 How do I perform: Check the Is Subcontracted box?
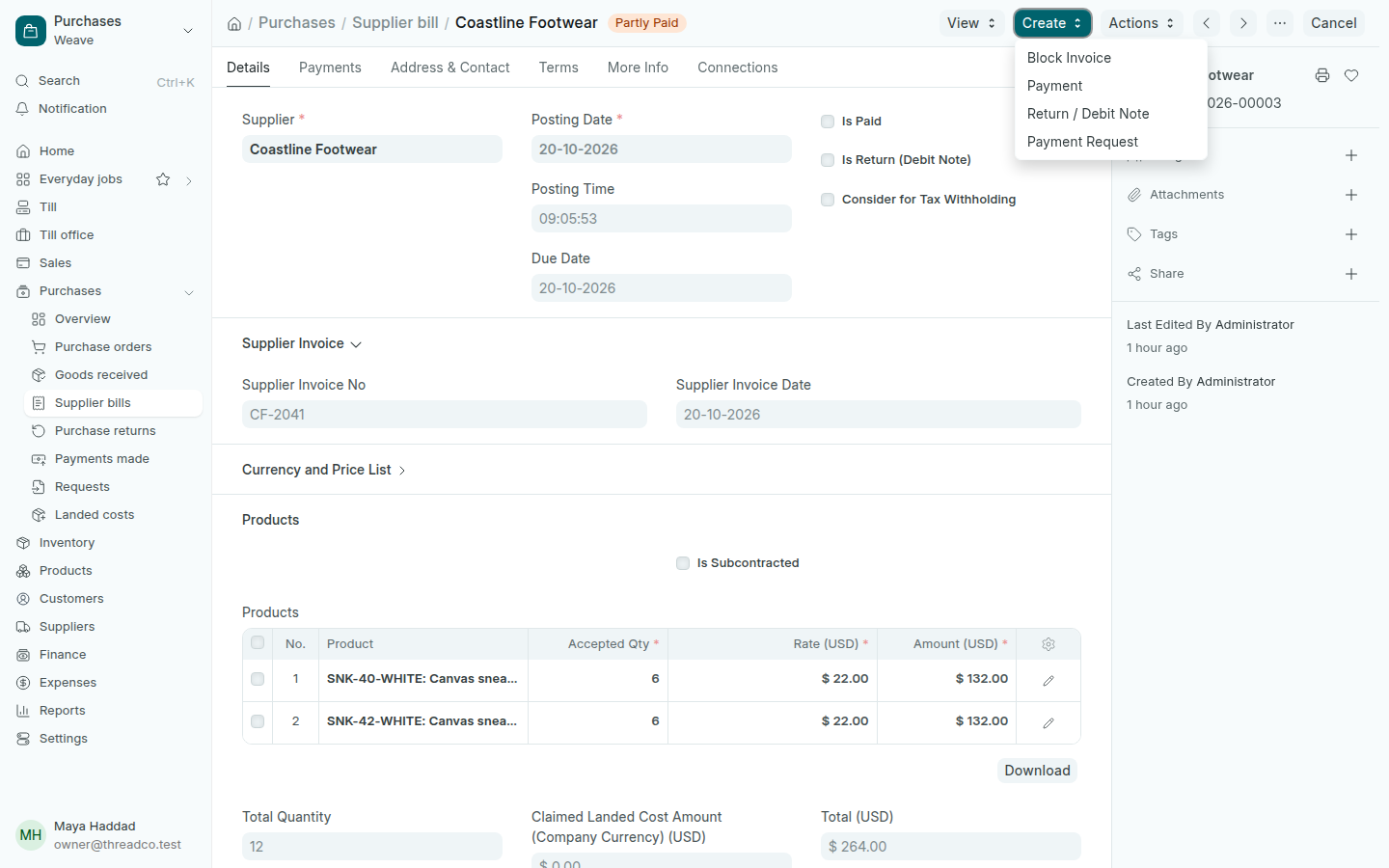(x=683, y=563)
